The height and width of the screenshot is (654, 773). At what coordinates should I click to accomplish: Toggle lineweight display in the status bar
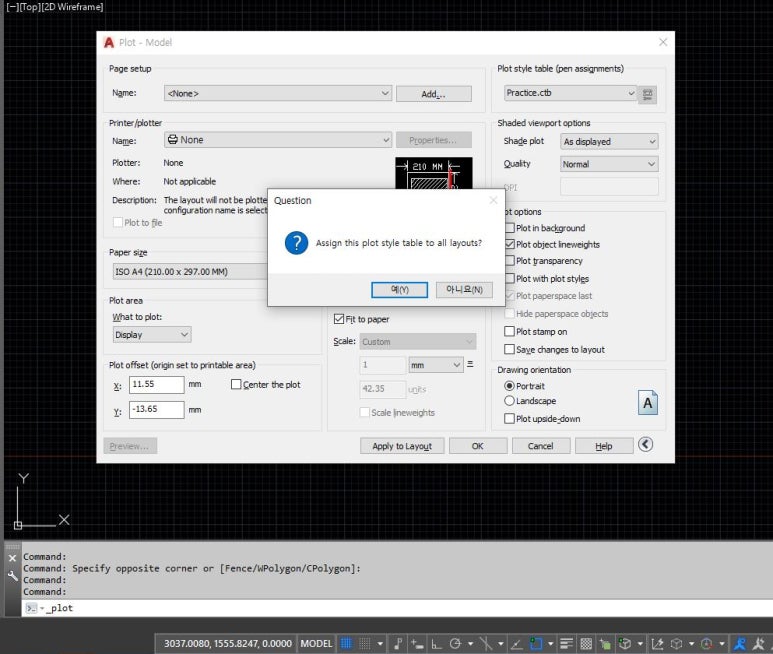(566, 643)
